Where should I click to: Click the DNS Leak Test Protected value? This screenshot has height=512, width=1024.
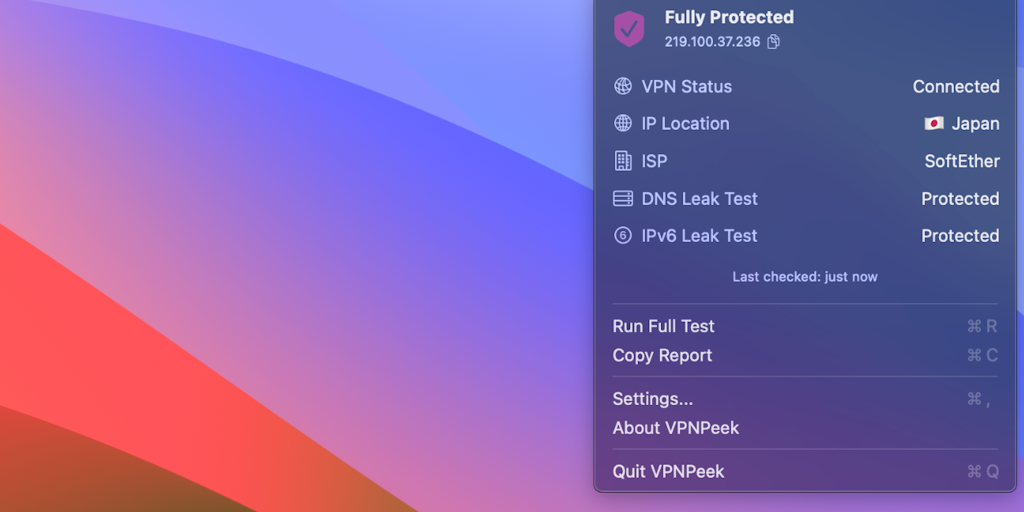tap(960, 199)
